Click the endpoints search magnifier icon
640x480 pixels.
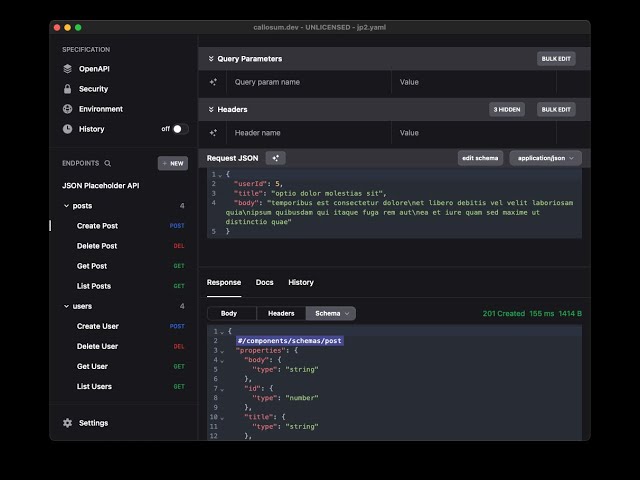[108, 163]
